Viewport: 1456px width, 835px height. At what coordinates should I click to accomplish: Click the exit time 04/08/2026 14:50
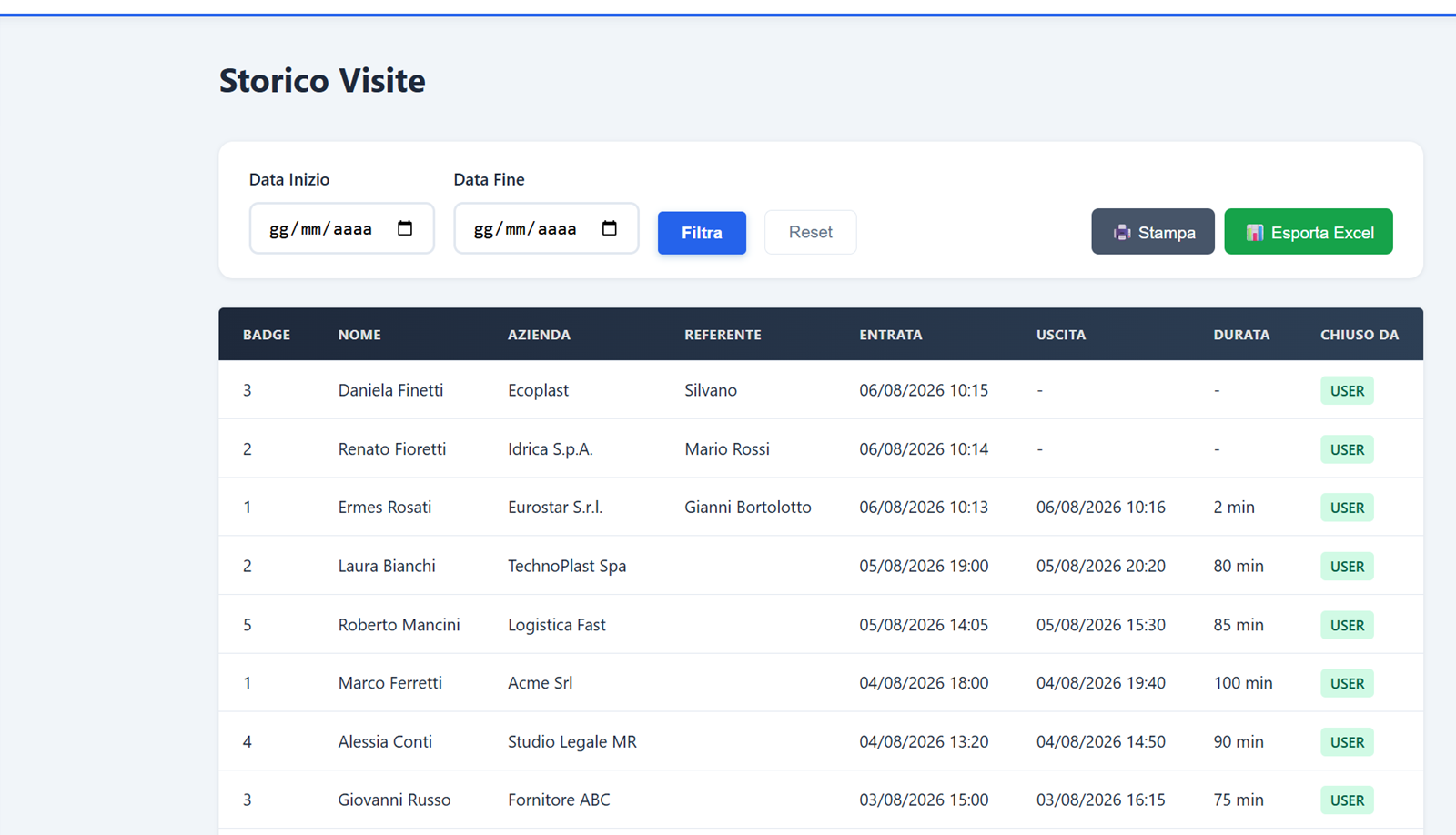point(1101,742)
